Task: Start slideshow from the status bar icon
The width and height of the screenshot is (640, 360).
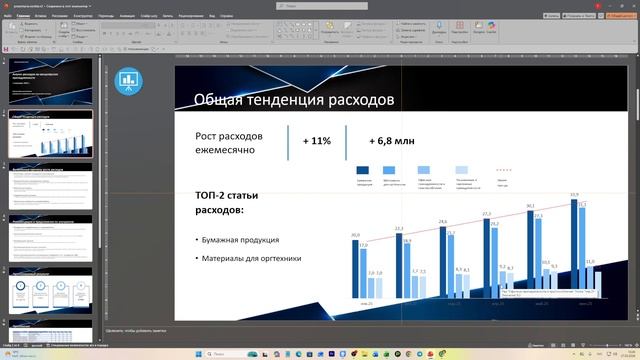Action: [583, 345]
